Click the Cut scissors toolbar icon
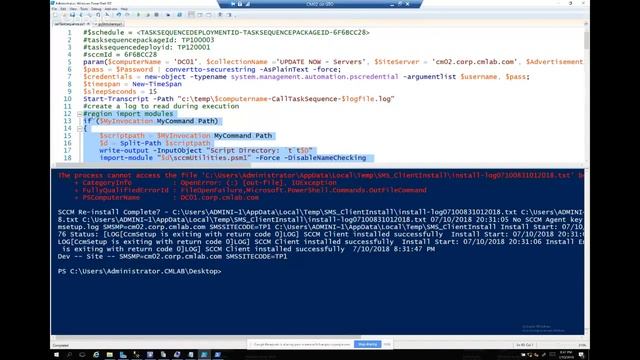The height and width of the screenshot is (360, 640). [81, 15]
